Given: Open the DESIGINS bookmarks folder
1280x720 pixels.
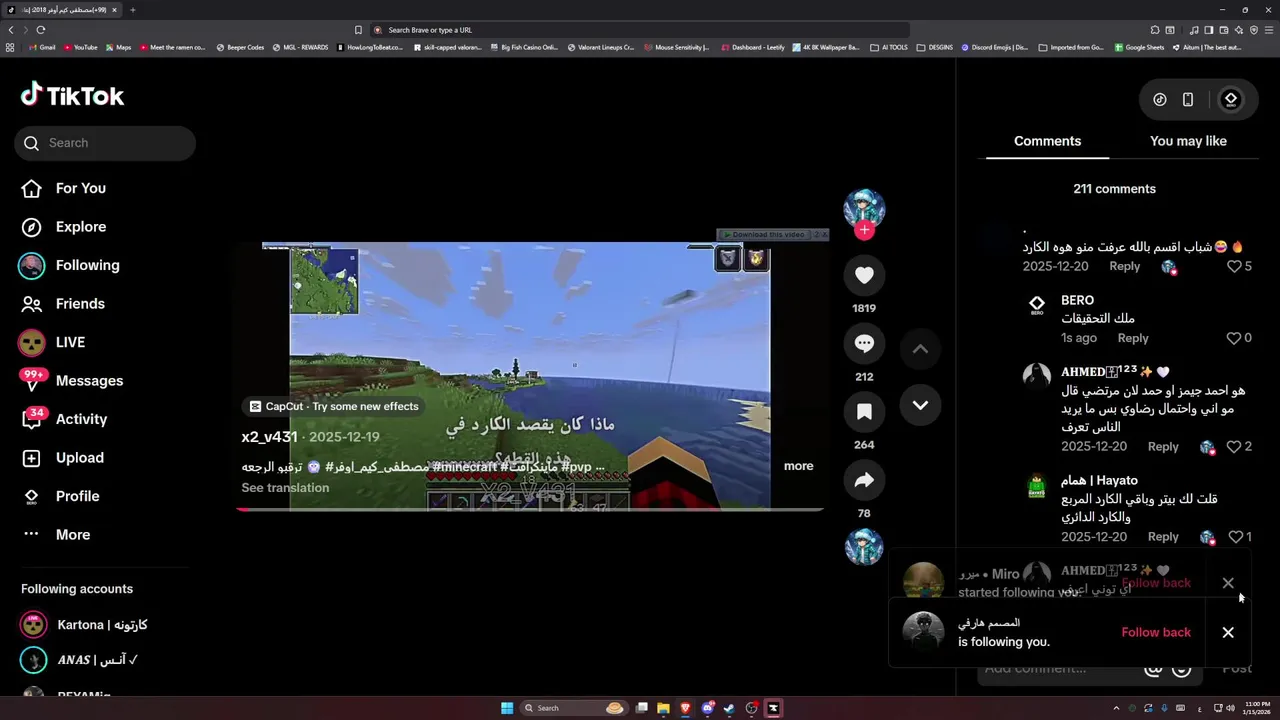Looking at the screenshot, I should [935, 47].
